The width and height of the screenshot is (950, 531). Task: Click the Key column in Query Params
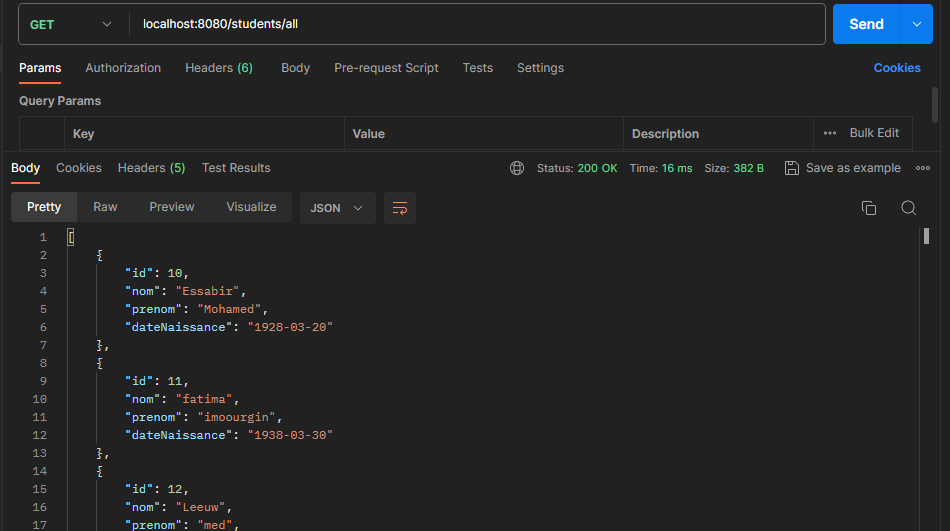point(204,133)
